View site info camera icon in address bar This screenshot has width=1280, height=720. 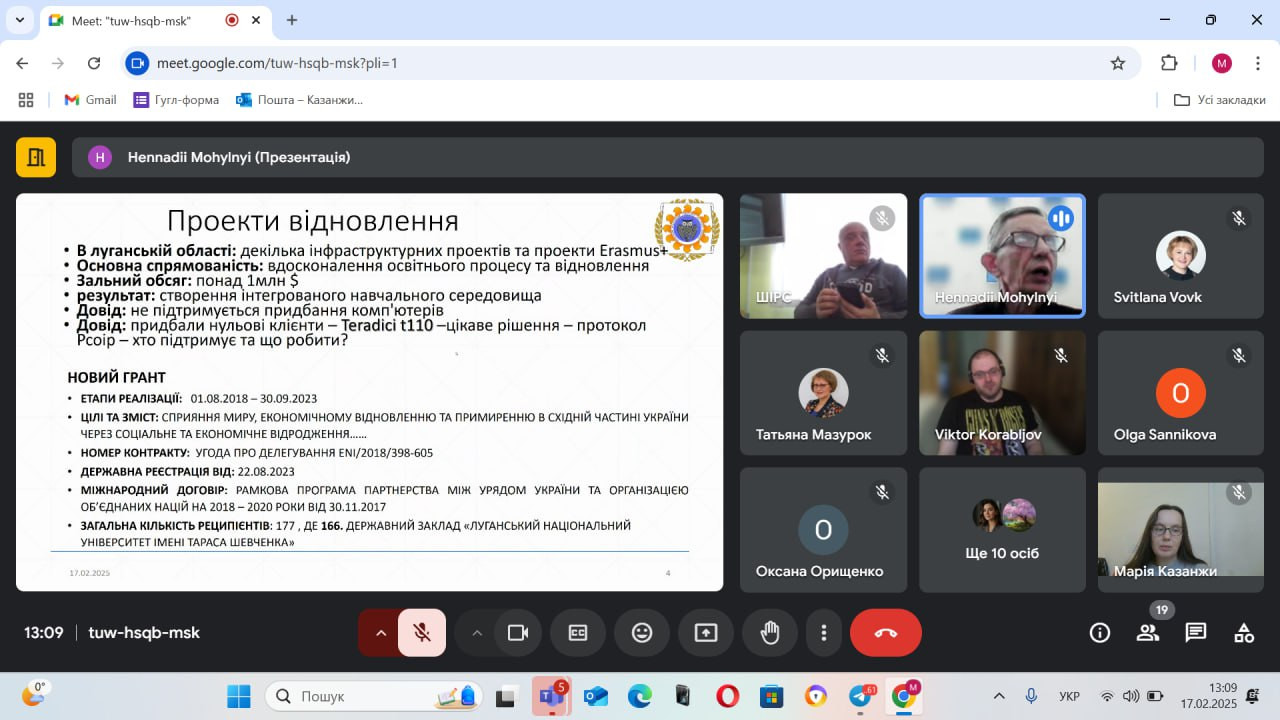139,63
